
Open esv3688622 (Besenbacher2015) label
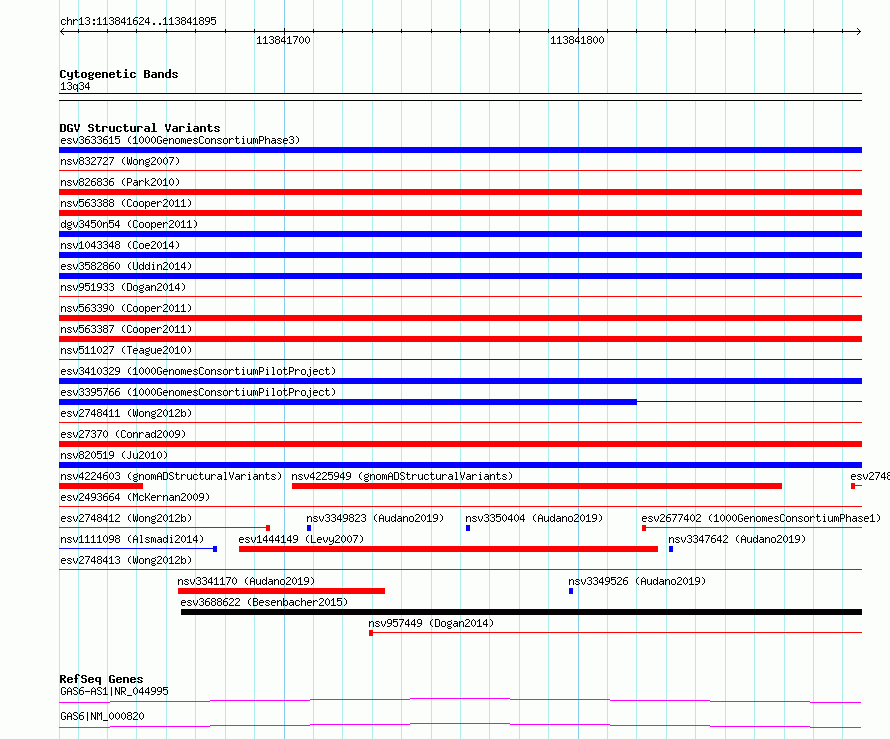coord(265,602)
